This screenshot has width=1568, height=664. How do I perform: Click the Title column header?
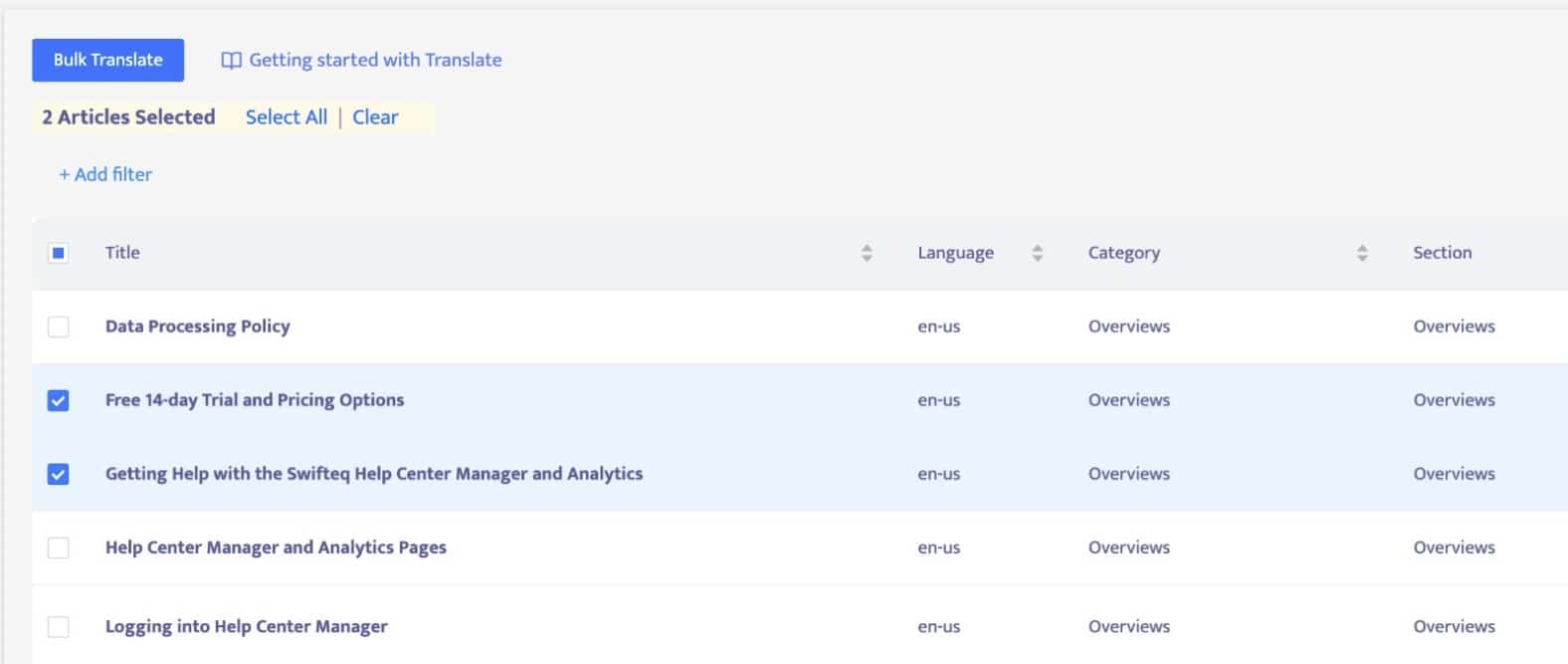pyautogui.click(x=122, y=253)
